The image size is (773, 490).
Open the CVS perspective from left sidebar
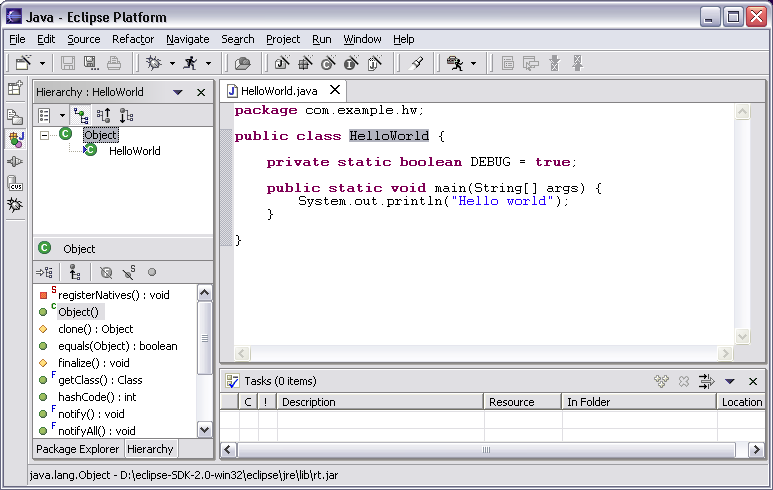coord(15,183)
